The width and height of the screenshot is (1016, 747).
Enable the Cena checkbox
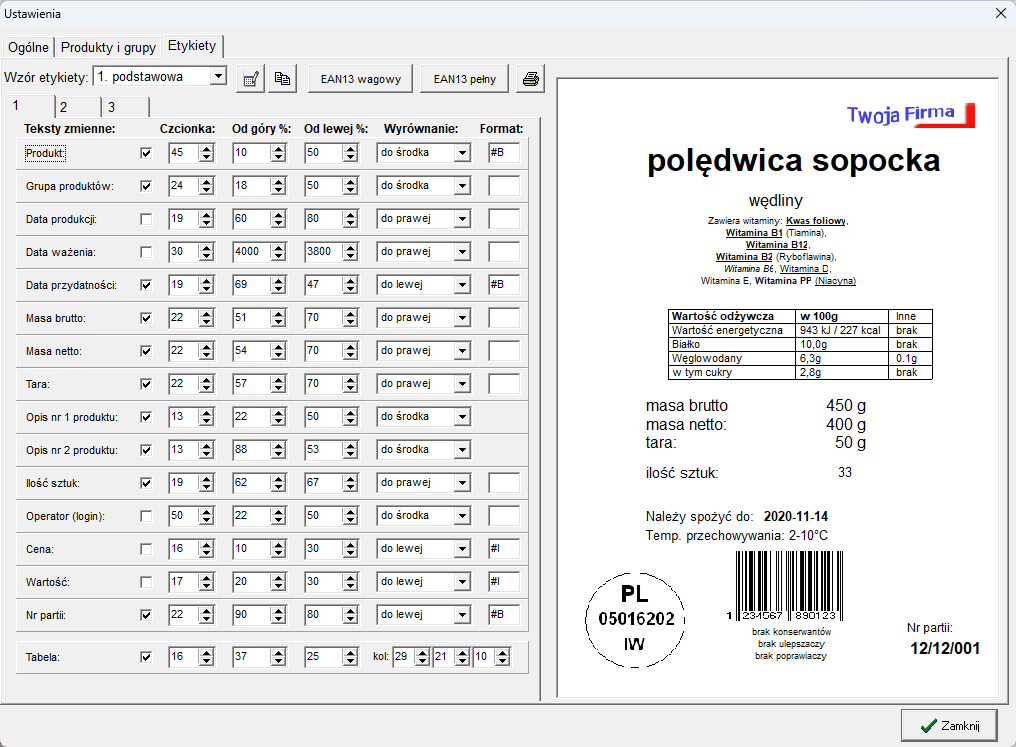pyautogui.click(x=146, y=549)
